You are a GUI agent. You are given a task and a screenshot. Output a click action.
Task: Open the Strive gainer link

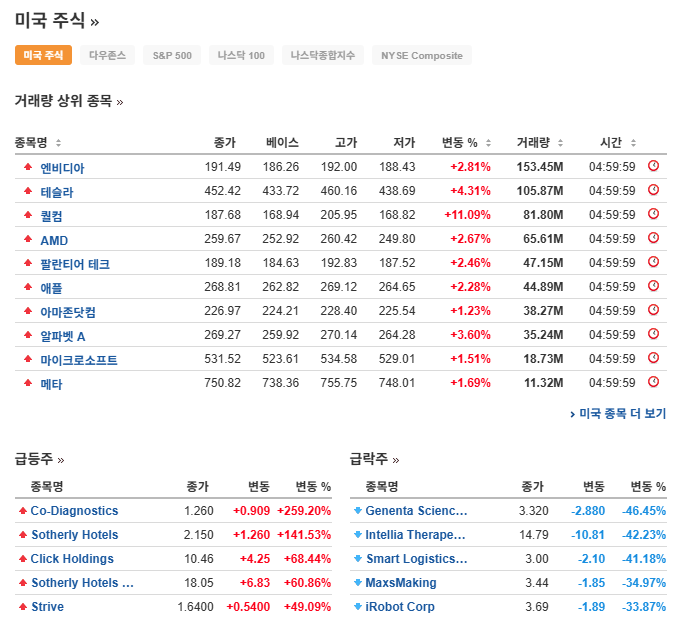coord(47,607)
